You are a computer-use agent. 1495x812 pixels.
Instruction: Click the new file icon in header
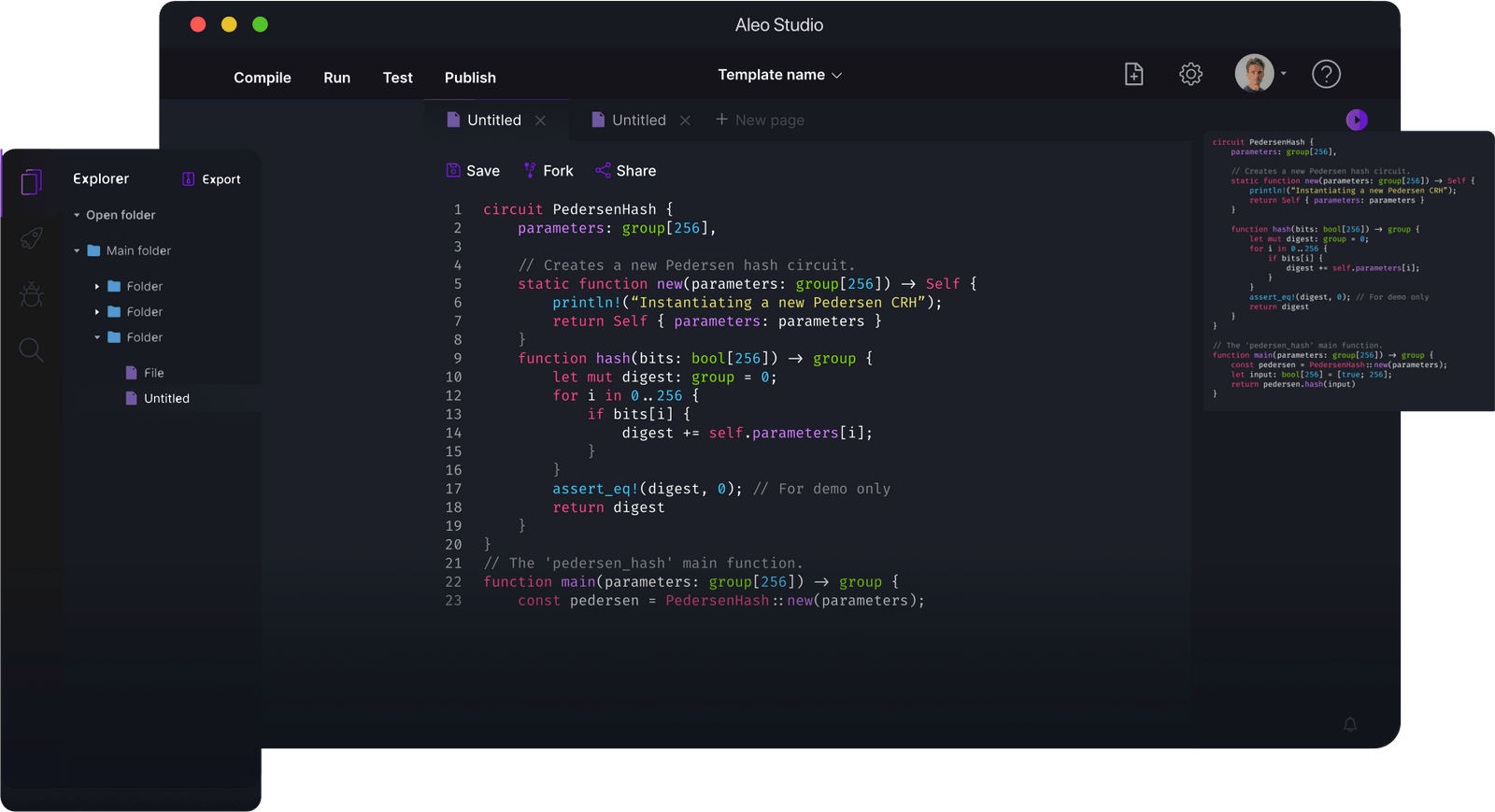click(x=1133, y=75)
